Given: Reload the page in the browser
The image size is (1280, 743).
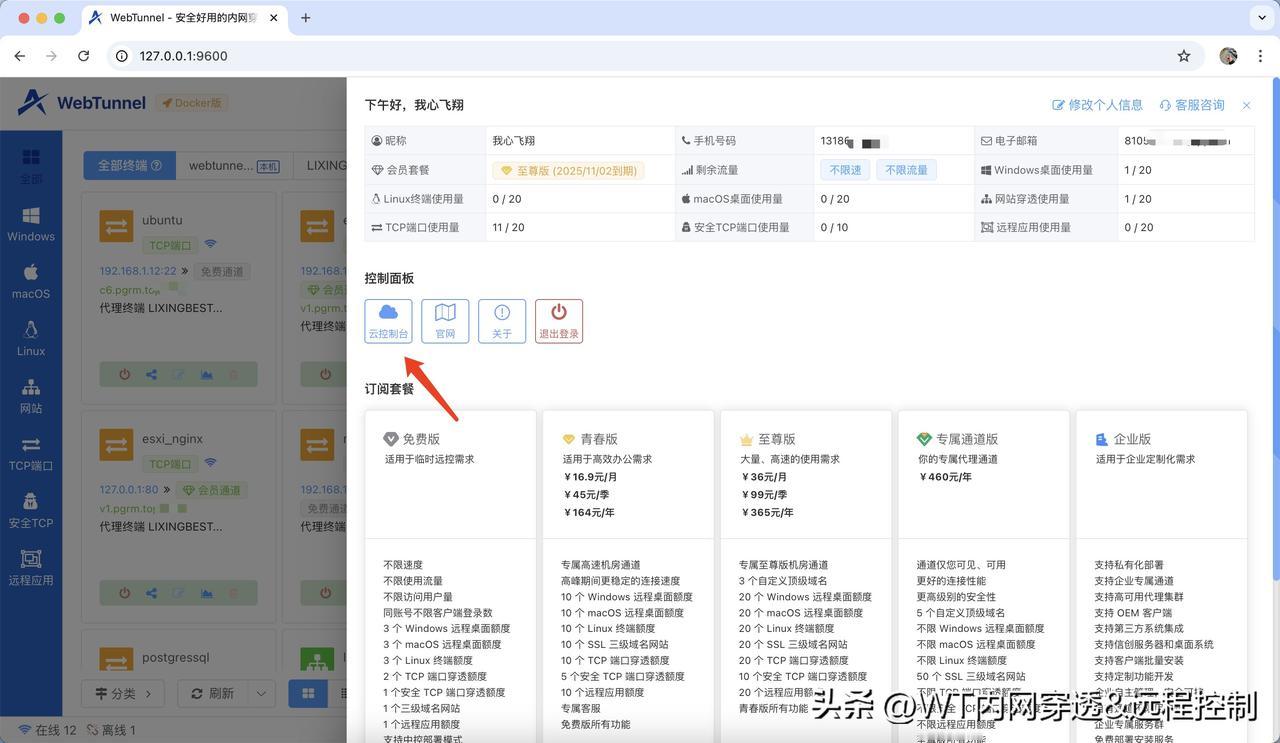Looking at the screenshot, I should pos(84,56).
